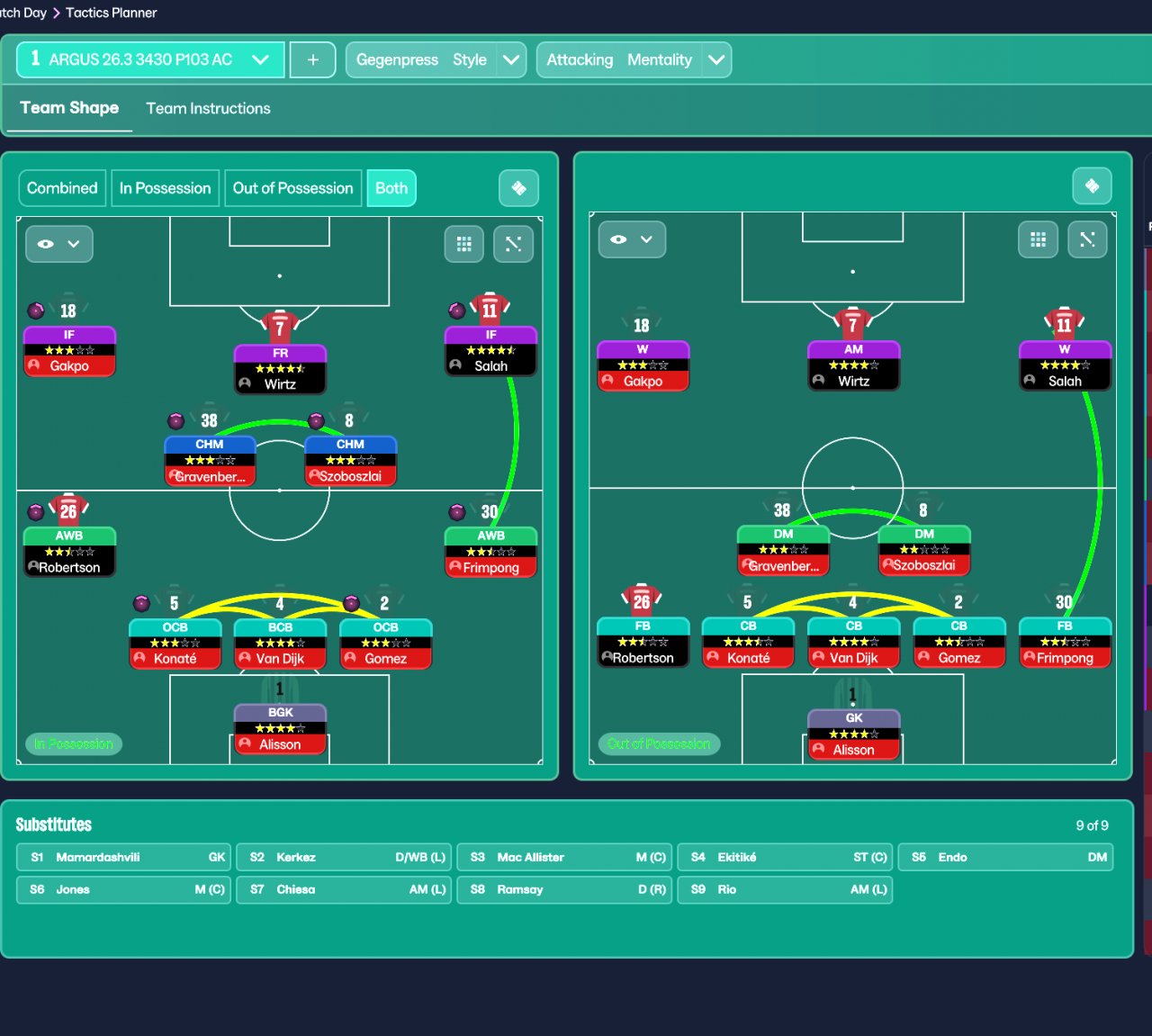Click Tactics Planner breadcrumb link
The image size is (1152, 1036).
(x=111, y=13)
